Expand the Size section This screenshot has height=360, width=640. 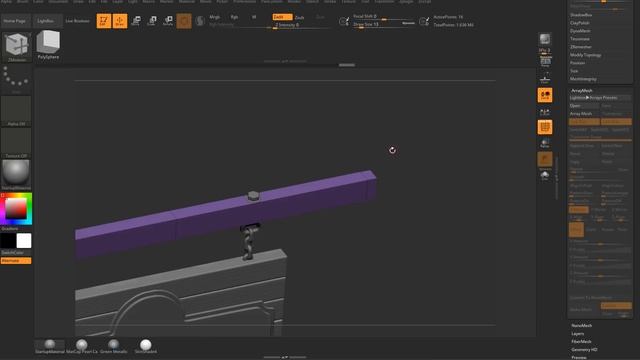(574, 71)
